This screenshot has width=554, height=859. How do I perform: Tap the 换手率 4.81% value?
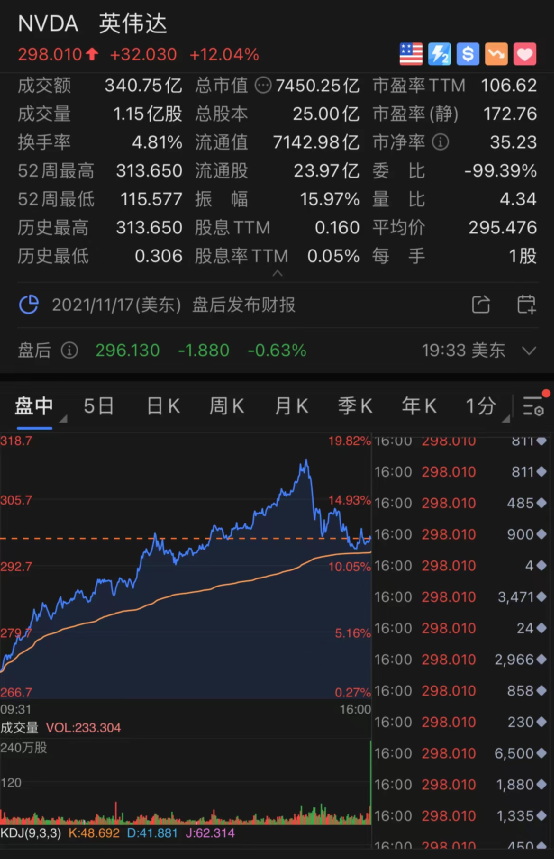click(x=157, y=142)
